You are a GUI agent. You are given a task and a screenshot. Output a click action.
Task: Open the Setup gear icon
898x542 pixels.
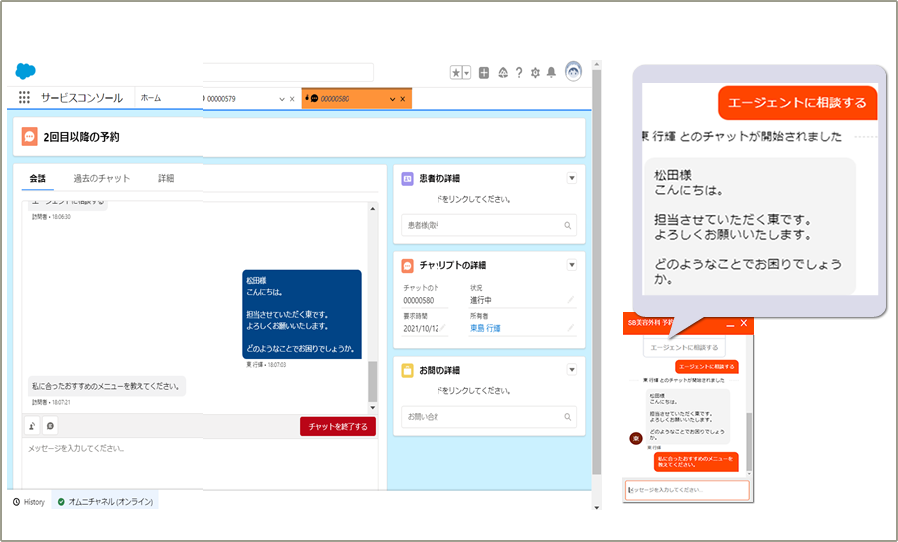tap(535, 73)
